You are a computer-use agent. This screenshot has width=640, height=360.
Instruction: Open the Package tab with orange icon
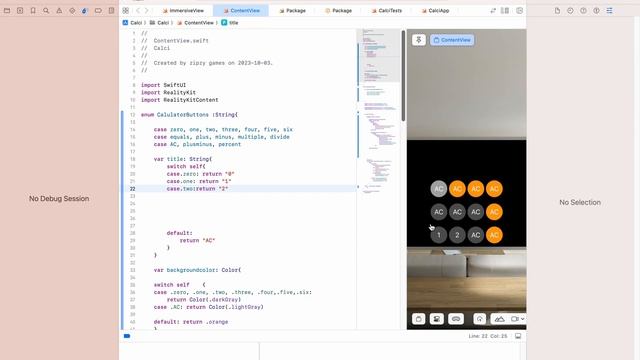pos(339,11)
